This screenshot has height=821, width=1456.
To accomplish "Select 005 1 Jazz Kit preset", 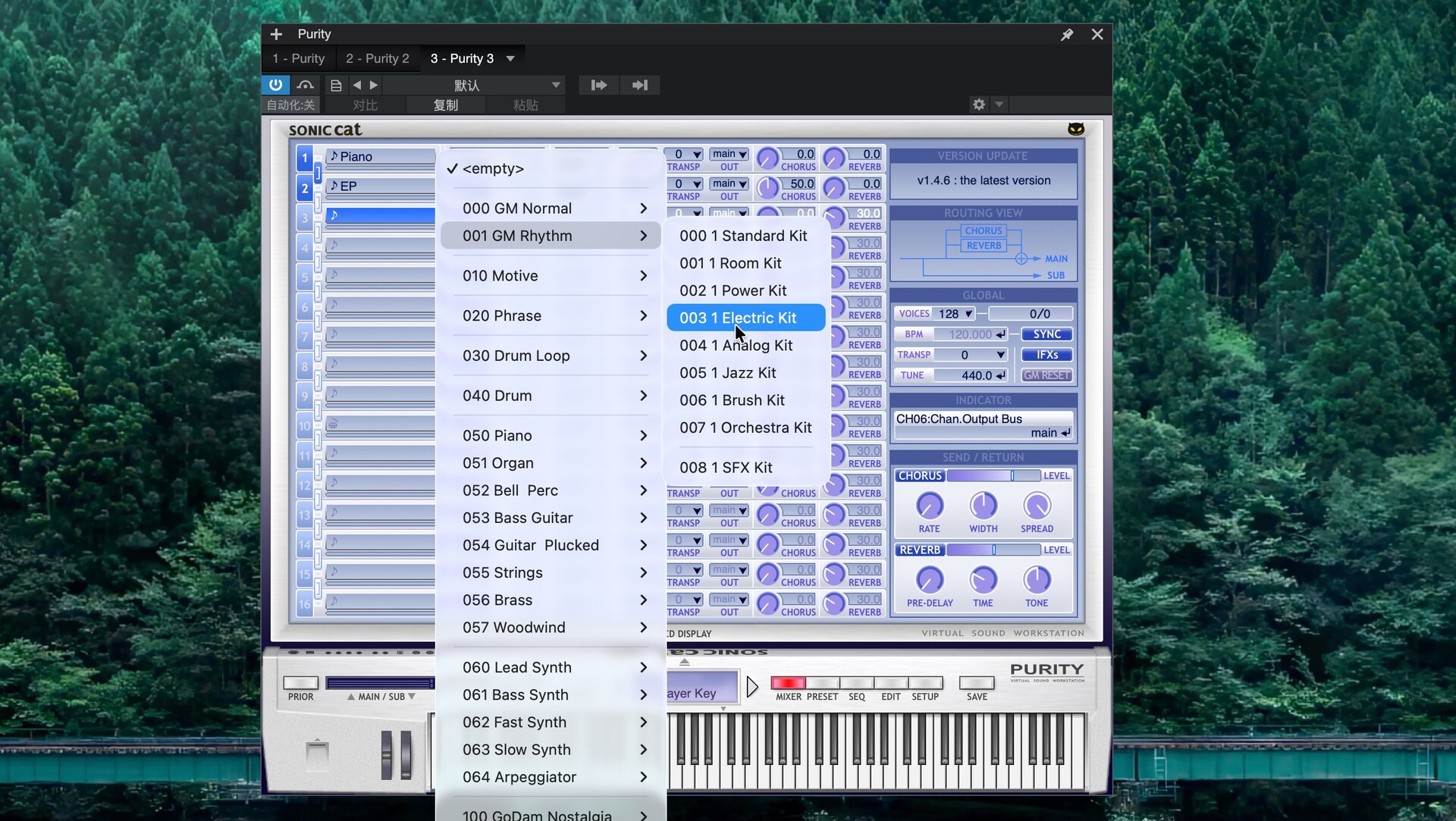I will [x=746, y=373].
